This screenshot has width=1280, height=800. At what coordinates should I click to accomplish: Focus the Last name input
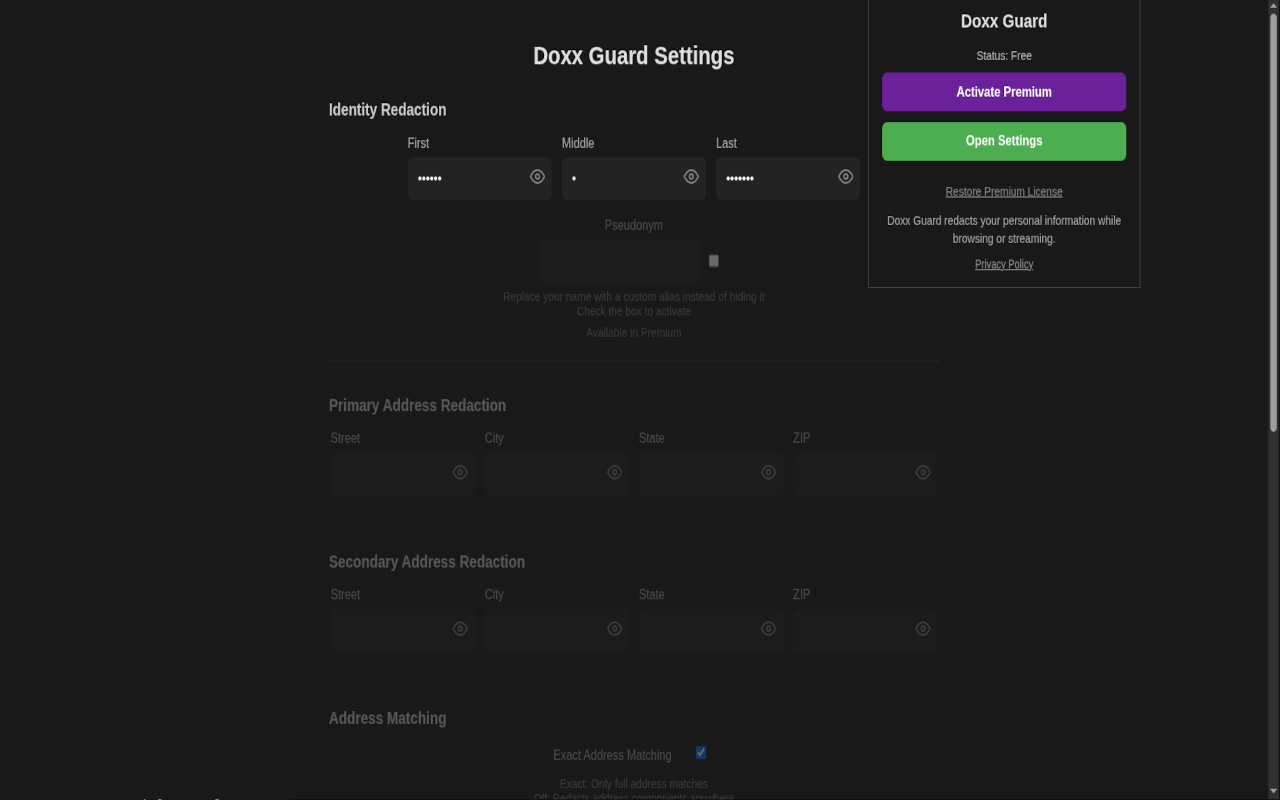pos(787,178)
